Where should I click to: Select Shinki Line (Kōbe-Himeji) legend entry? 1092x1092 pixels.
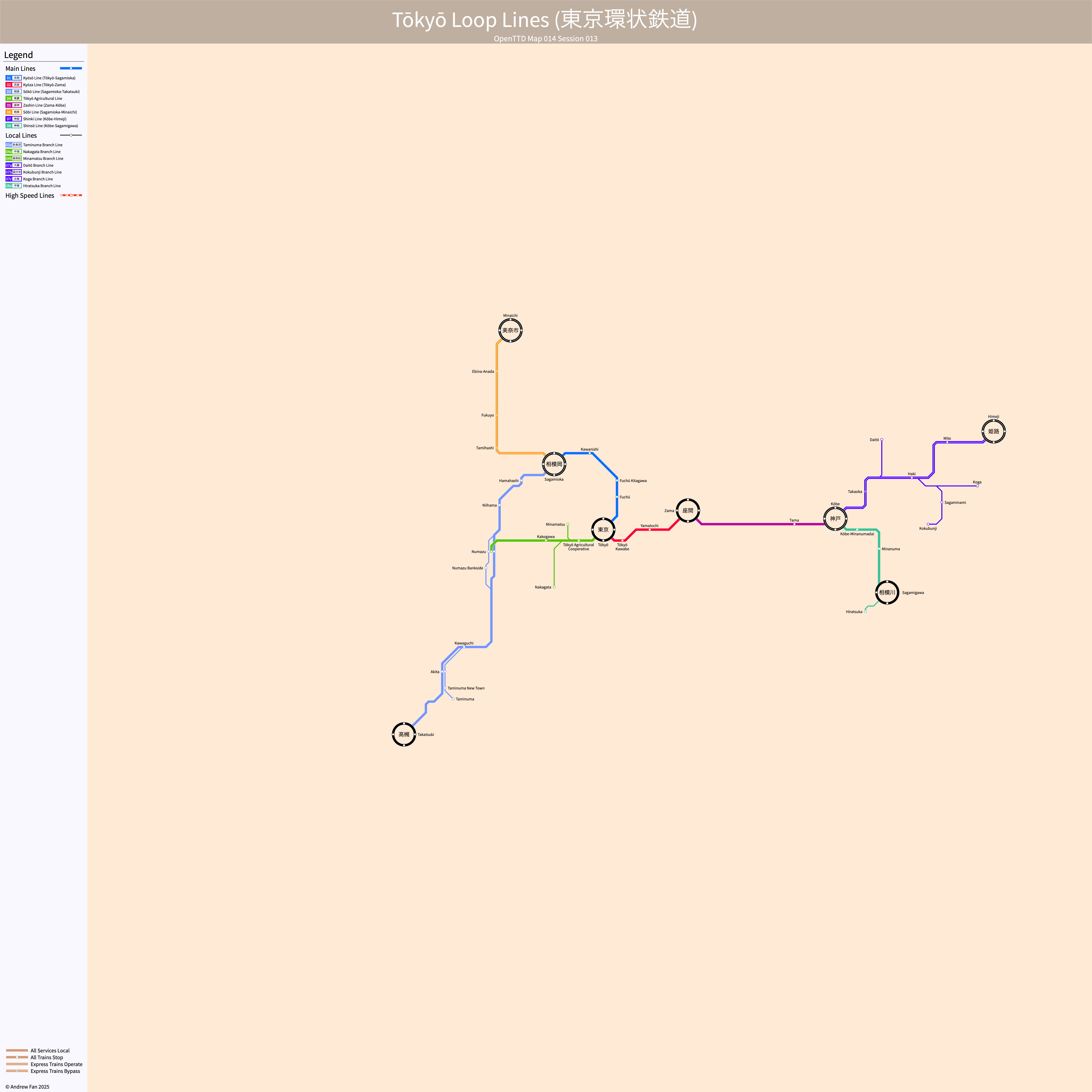point(45,119)
